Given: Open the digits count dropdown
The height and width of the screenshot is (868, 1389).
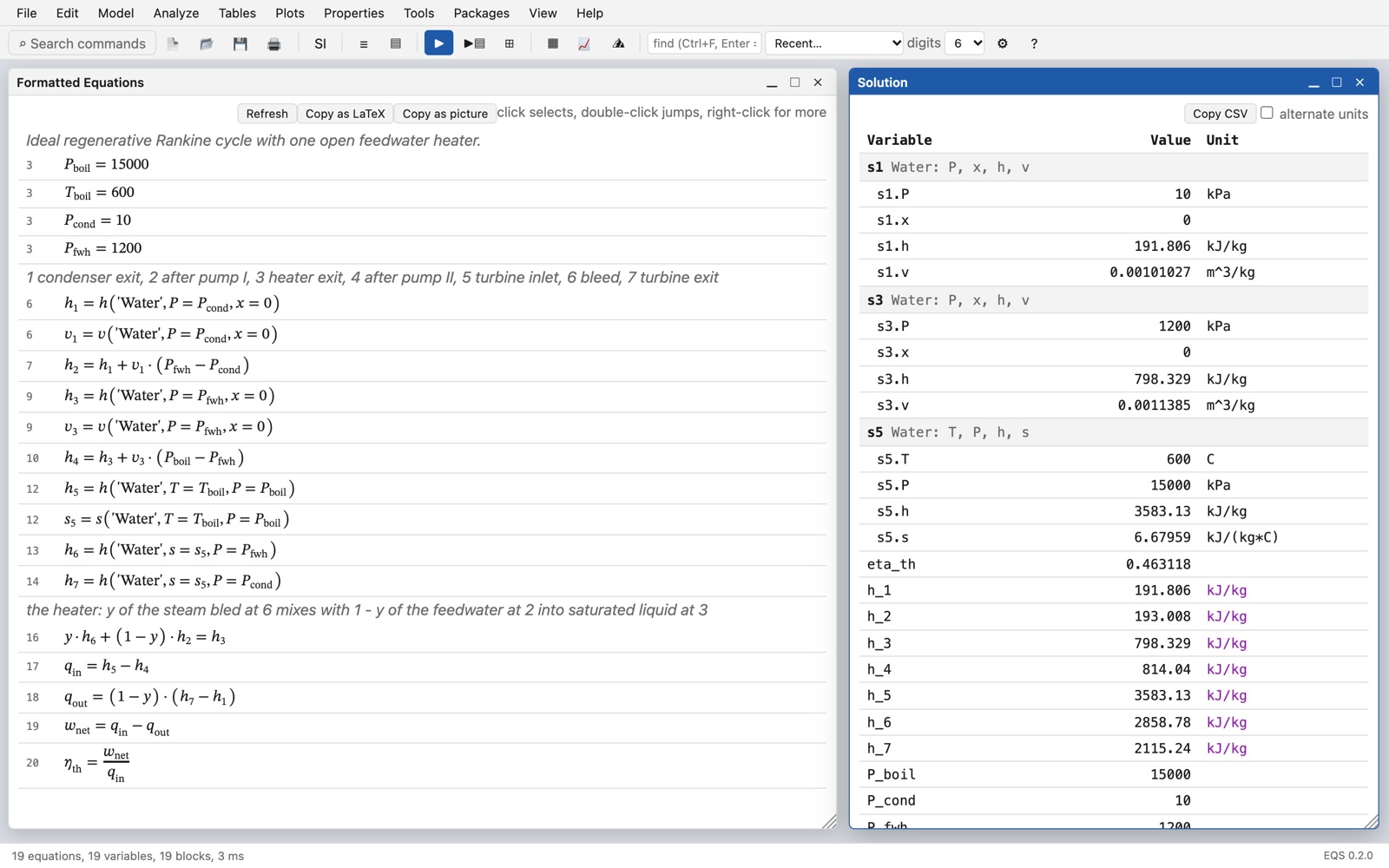Looking at the screenshot, I should (x=964, y=43).
